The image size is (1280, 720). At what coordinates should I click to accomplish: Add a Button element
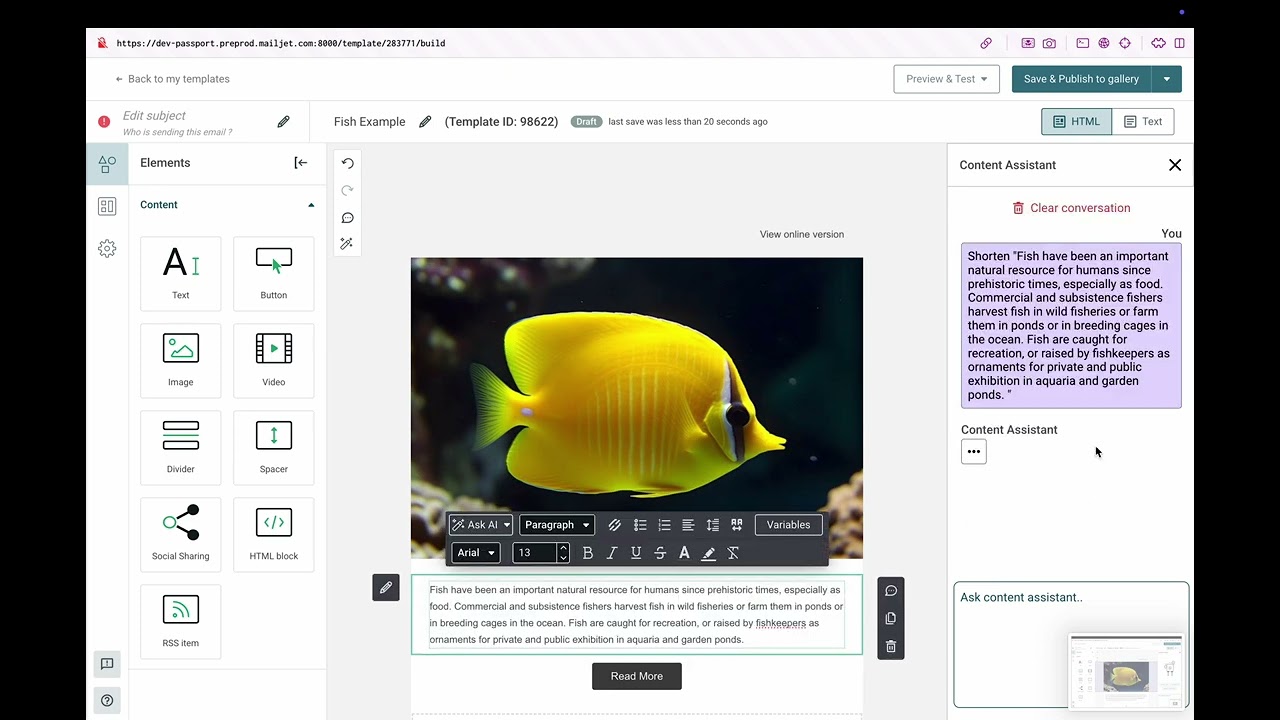pyautogui.click(x=274, y=273)
